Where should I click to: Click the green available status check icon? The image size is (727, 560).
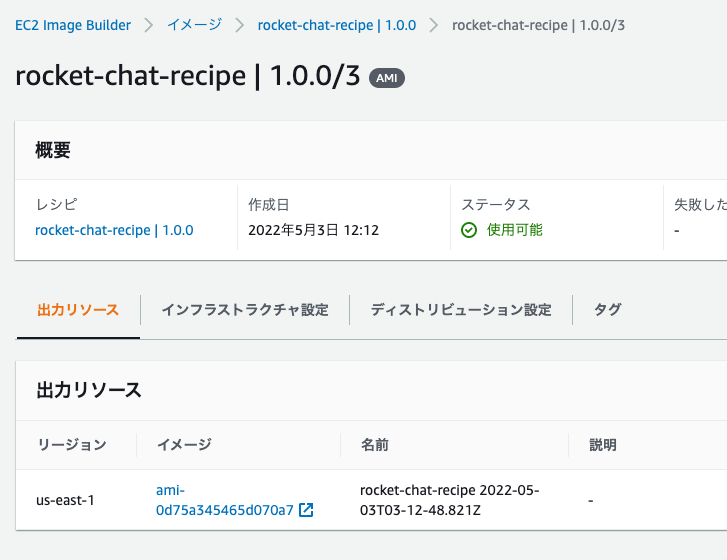pyautogui.click(x=469, y=230)
